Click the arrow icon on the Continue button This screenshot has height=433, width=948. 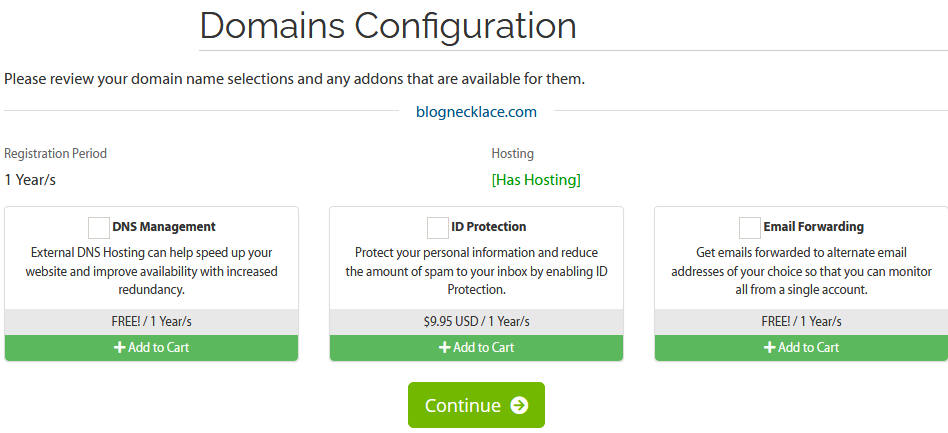pos(518,405)
